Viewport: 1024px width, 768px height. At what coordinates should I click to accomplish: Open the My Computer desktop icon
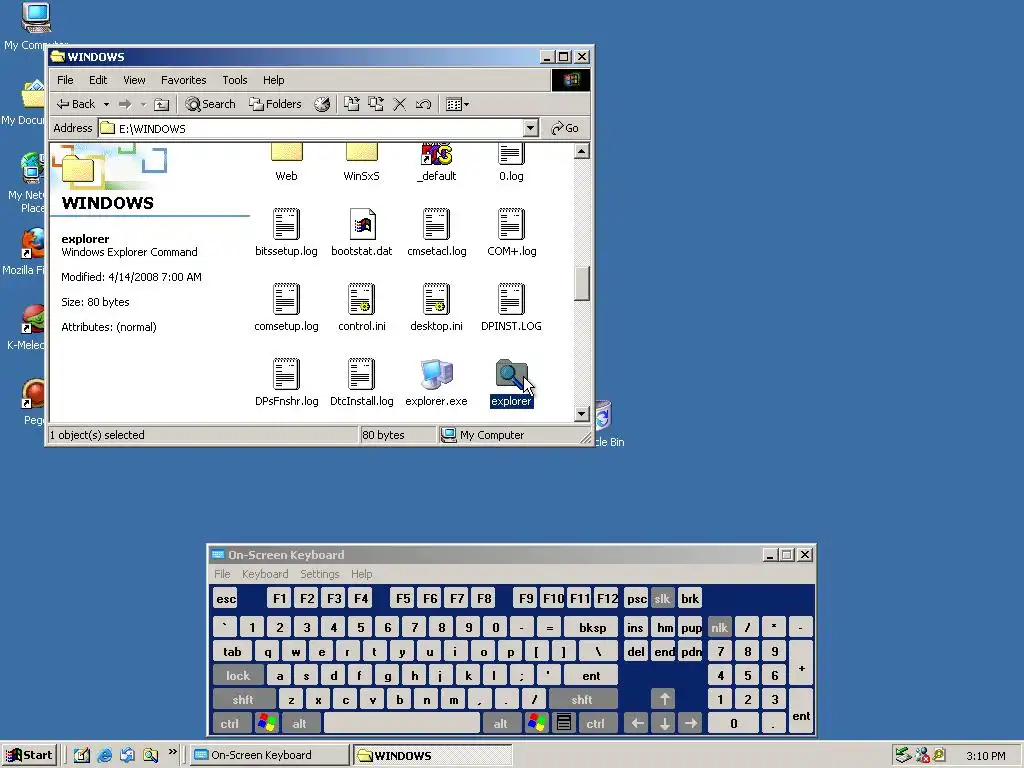click(x=35, y=26)
